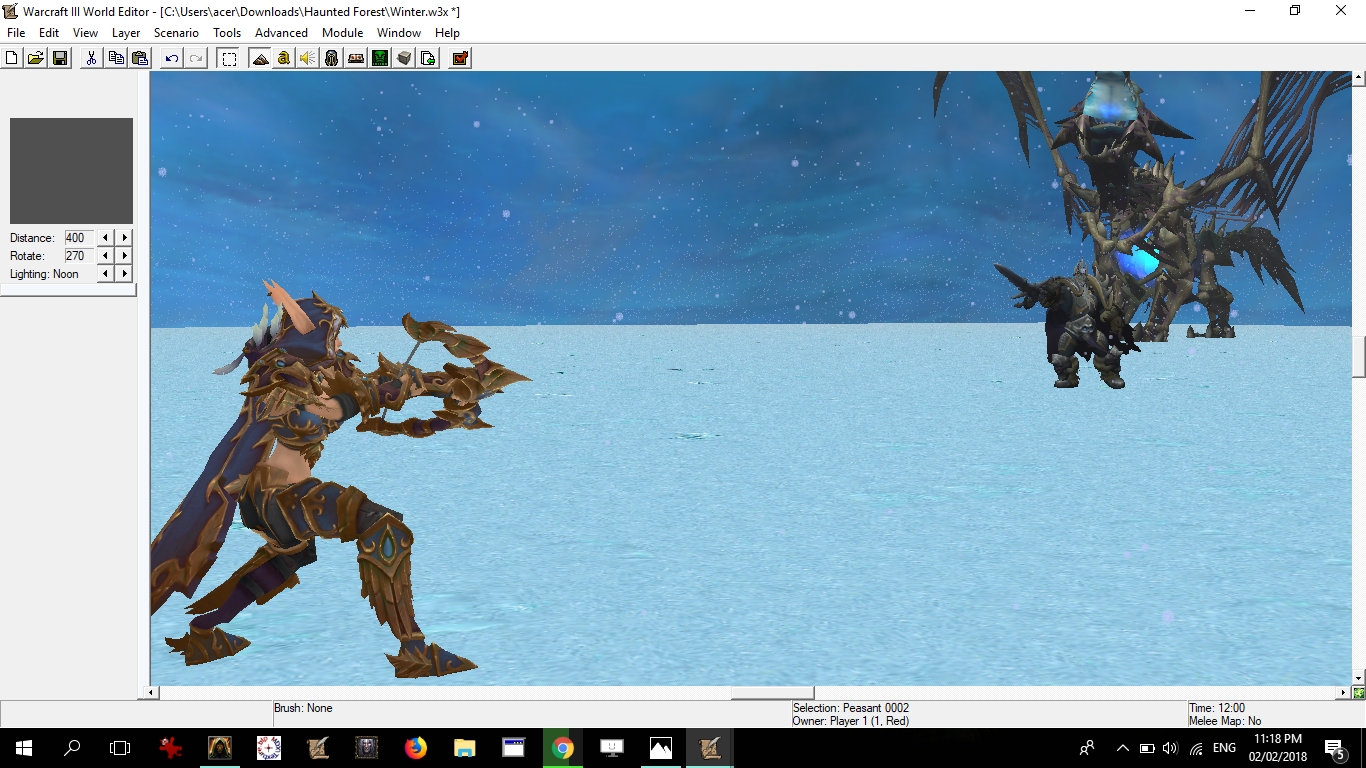The height and width of the screenshot is (768, 1366).
Task: Decrease Distance with its left arrow
Action: (x=106, y=238)
